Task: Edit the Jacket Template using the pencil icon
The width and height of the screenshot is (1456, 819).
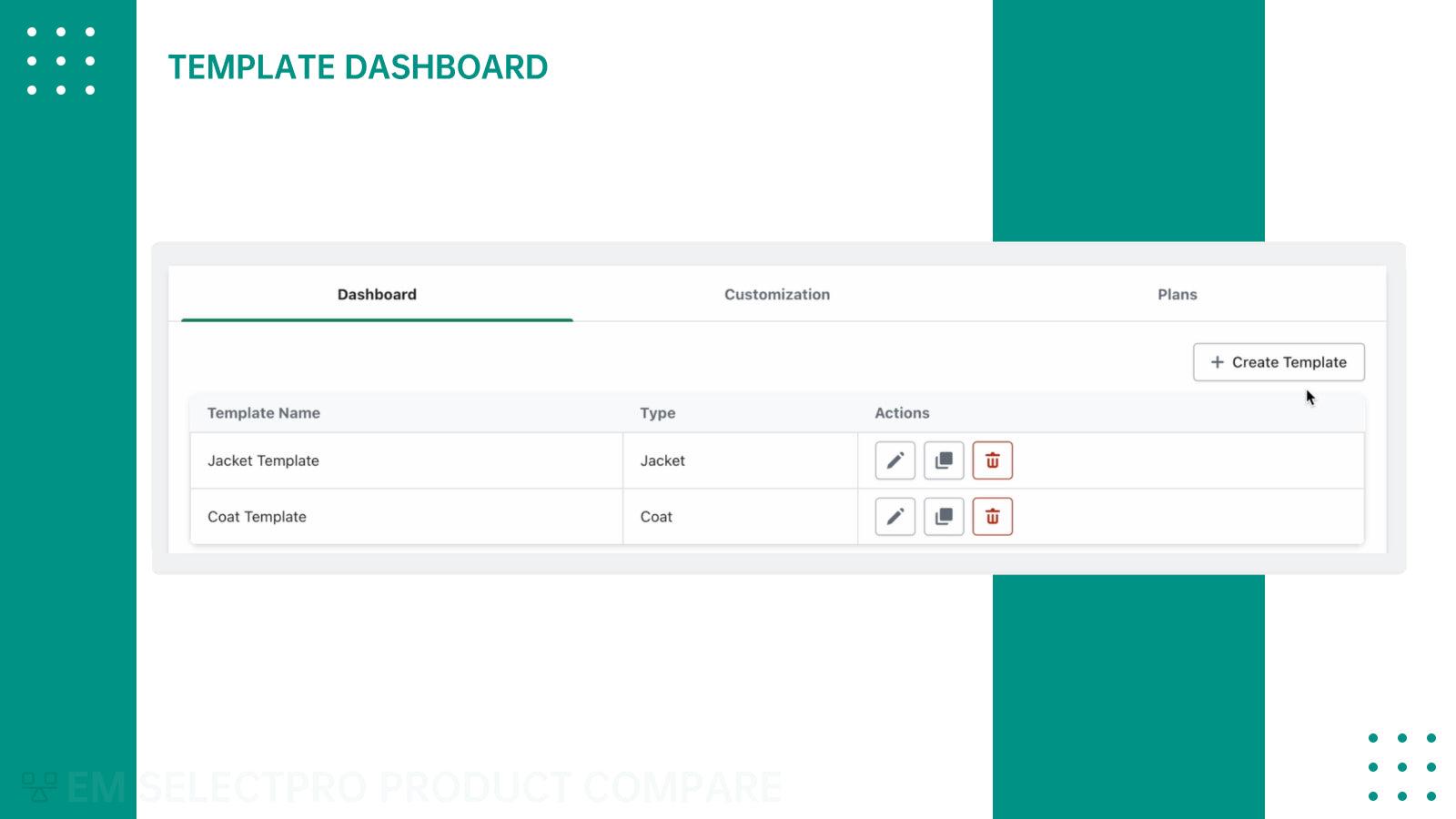Action: click(x=894, y=460)
